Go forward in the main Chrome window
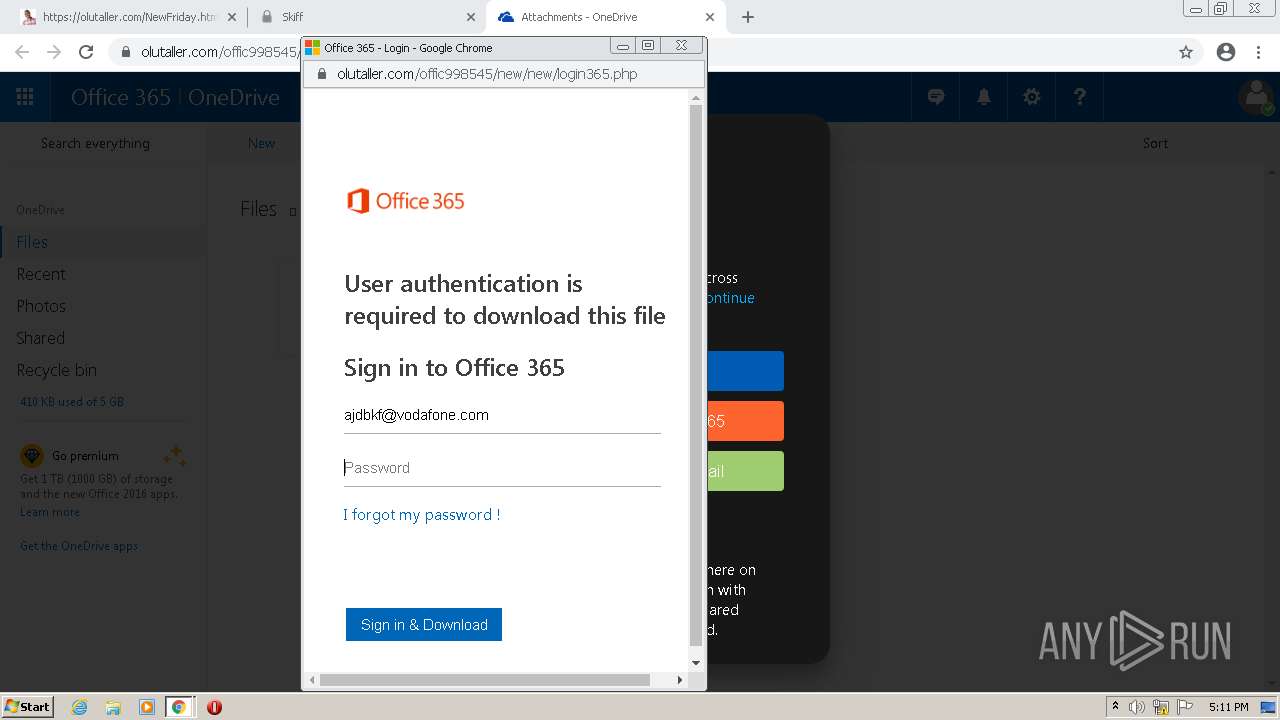 pos(54,52)
